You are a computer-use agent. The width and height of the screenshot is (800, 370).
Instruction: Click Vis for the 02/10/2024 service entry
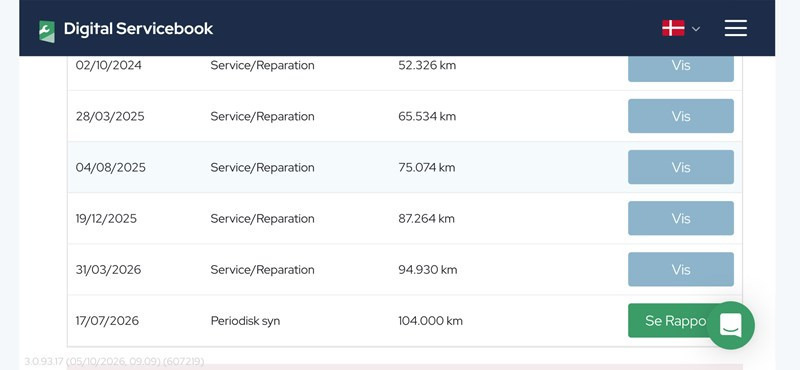681,68
